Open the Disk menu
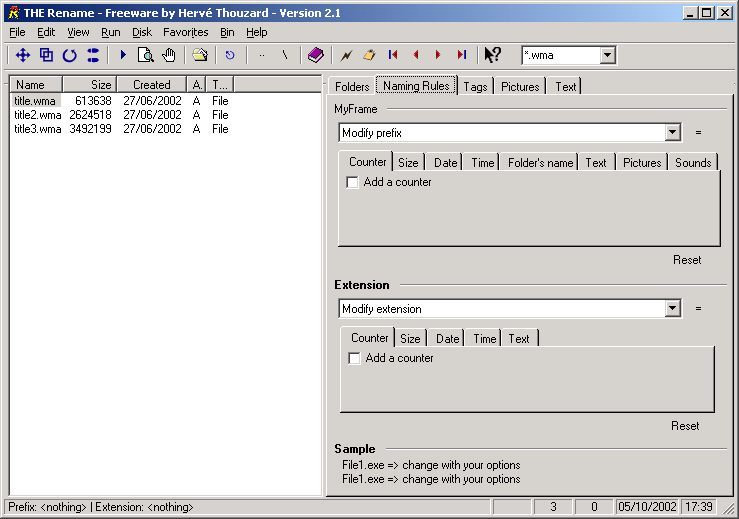 point(142,32)
